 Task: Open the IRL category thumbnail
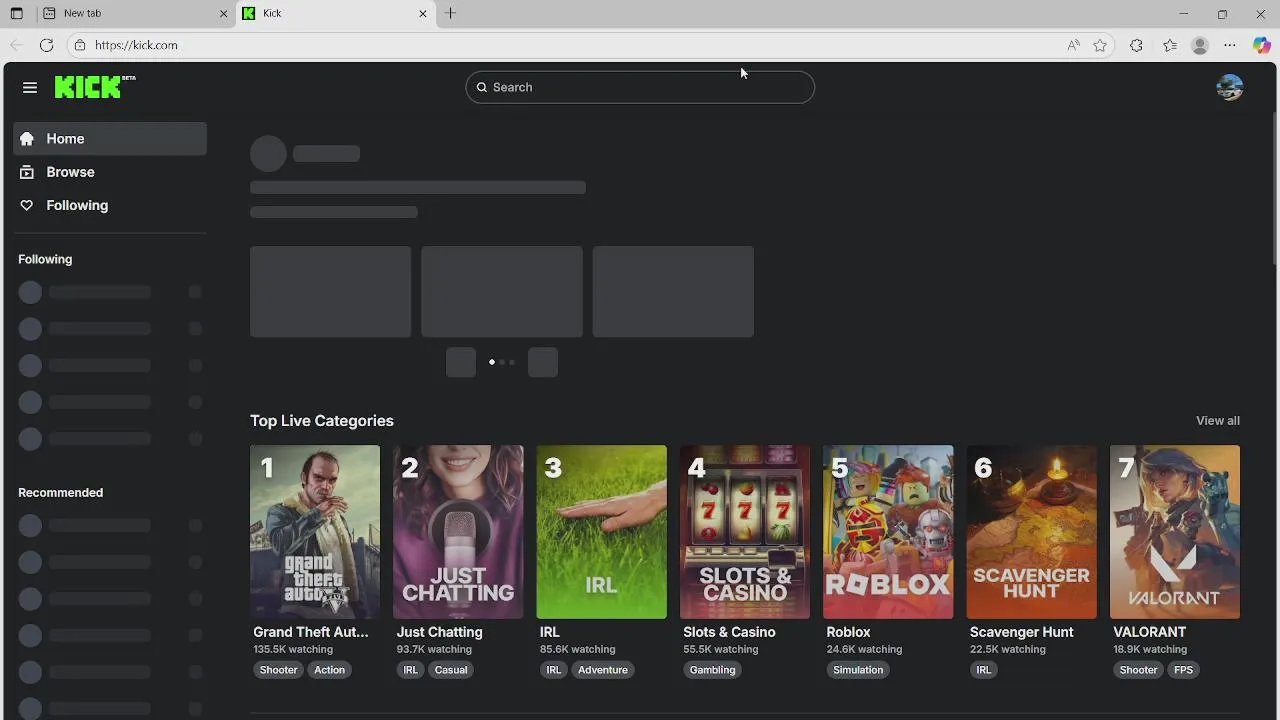click(601, 532)
